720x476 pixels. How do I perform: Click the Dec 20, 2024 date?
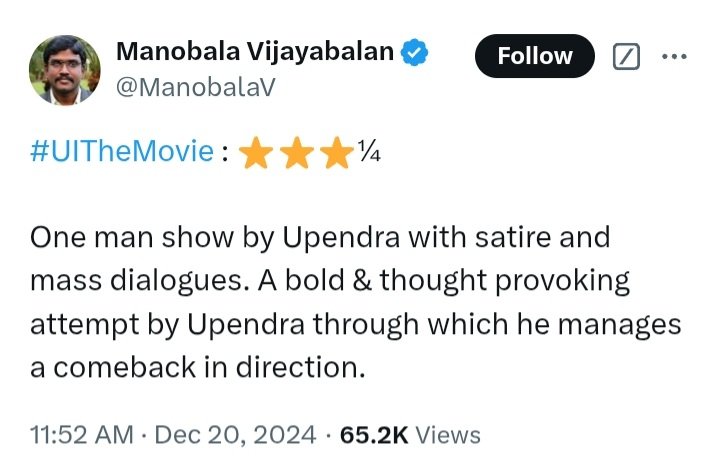[235, 435]
